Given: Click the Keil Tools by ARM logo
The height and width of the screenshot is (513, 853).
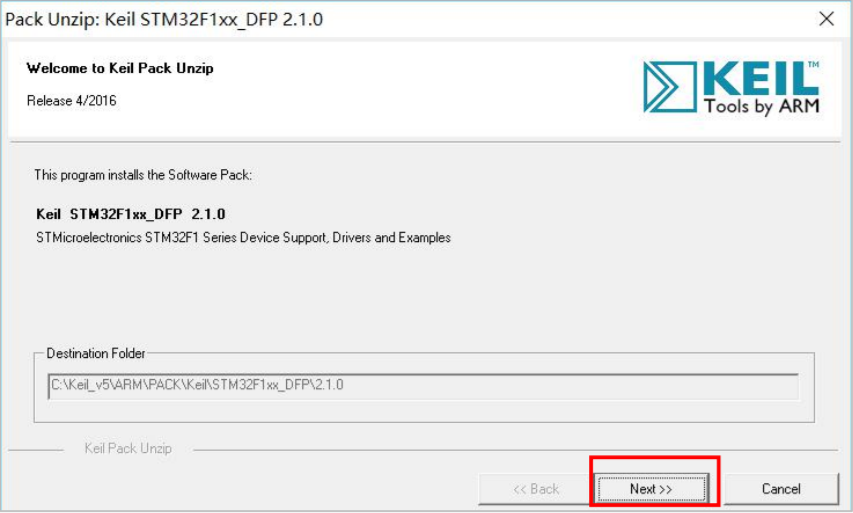Looking at the screenshot, I should 731,88.
